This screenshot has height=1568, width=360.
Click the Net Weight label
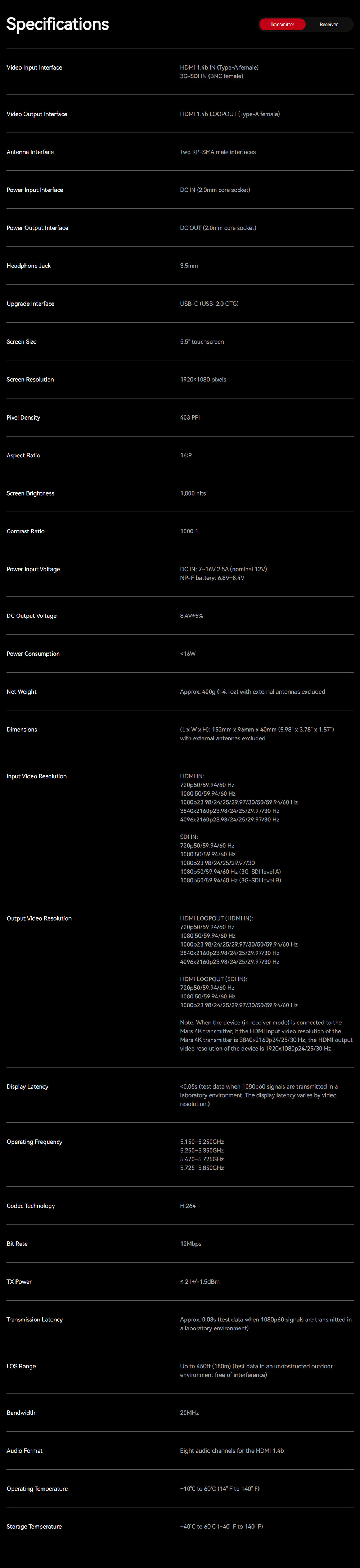coord(21,691)
